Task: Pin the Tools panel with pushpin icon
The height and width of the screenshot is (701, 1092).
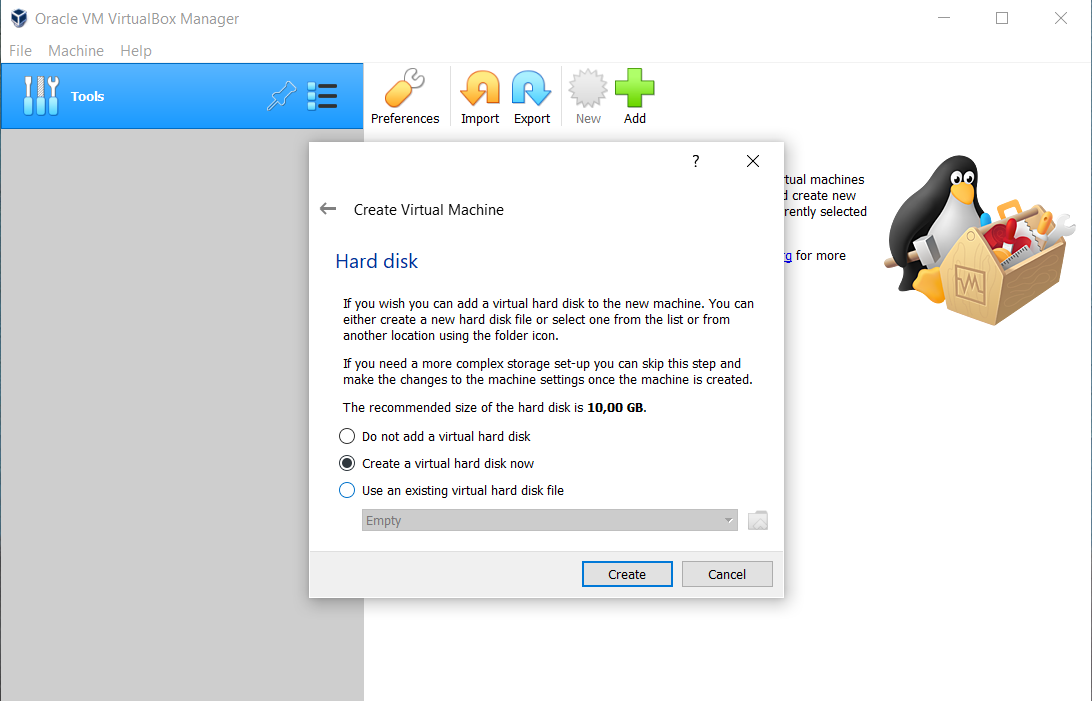Action: (x=282, y=96)
